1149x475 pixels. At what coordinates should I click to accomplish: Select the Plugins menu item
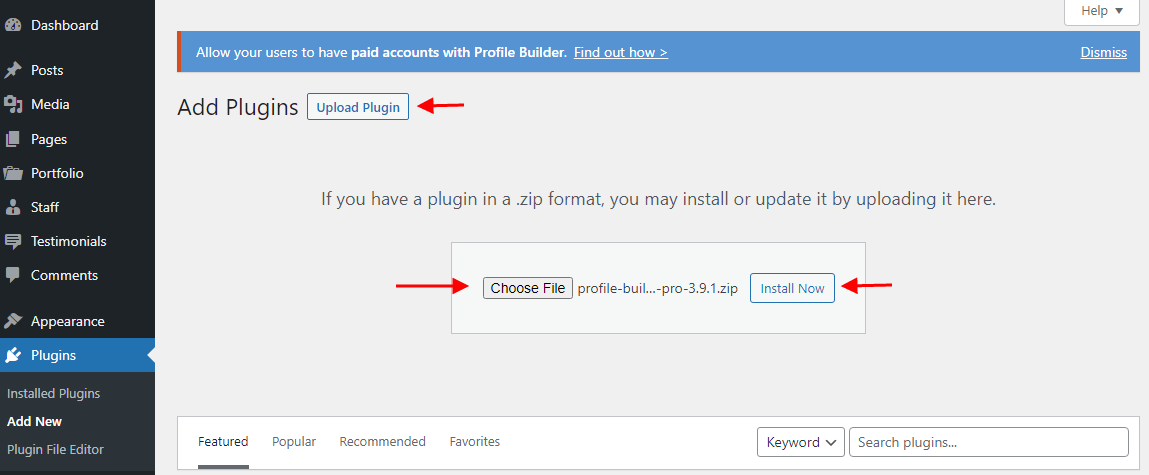[78, 356]
